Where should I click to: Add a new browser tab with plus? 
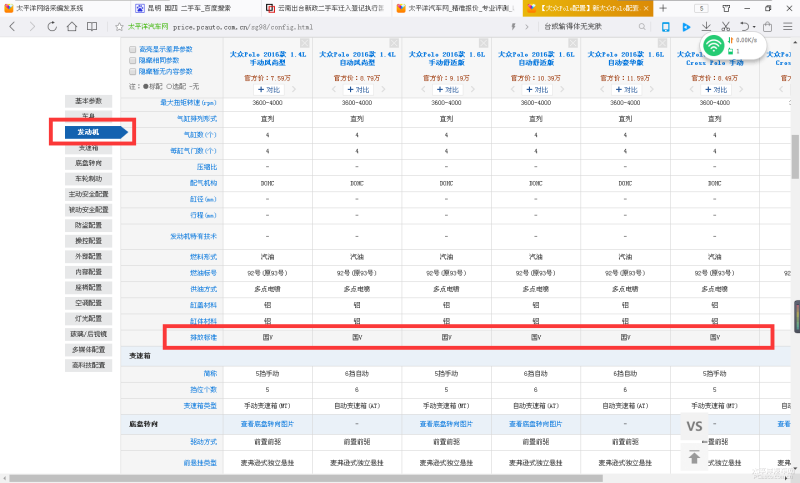[x=663, y=8]
